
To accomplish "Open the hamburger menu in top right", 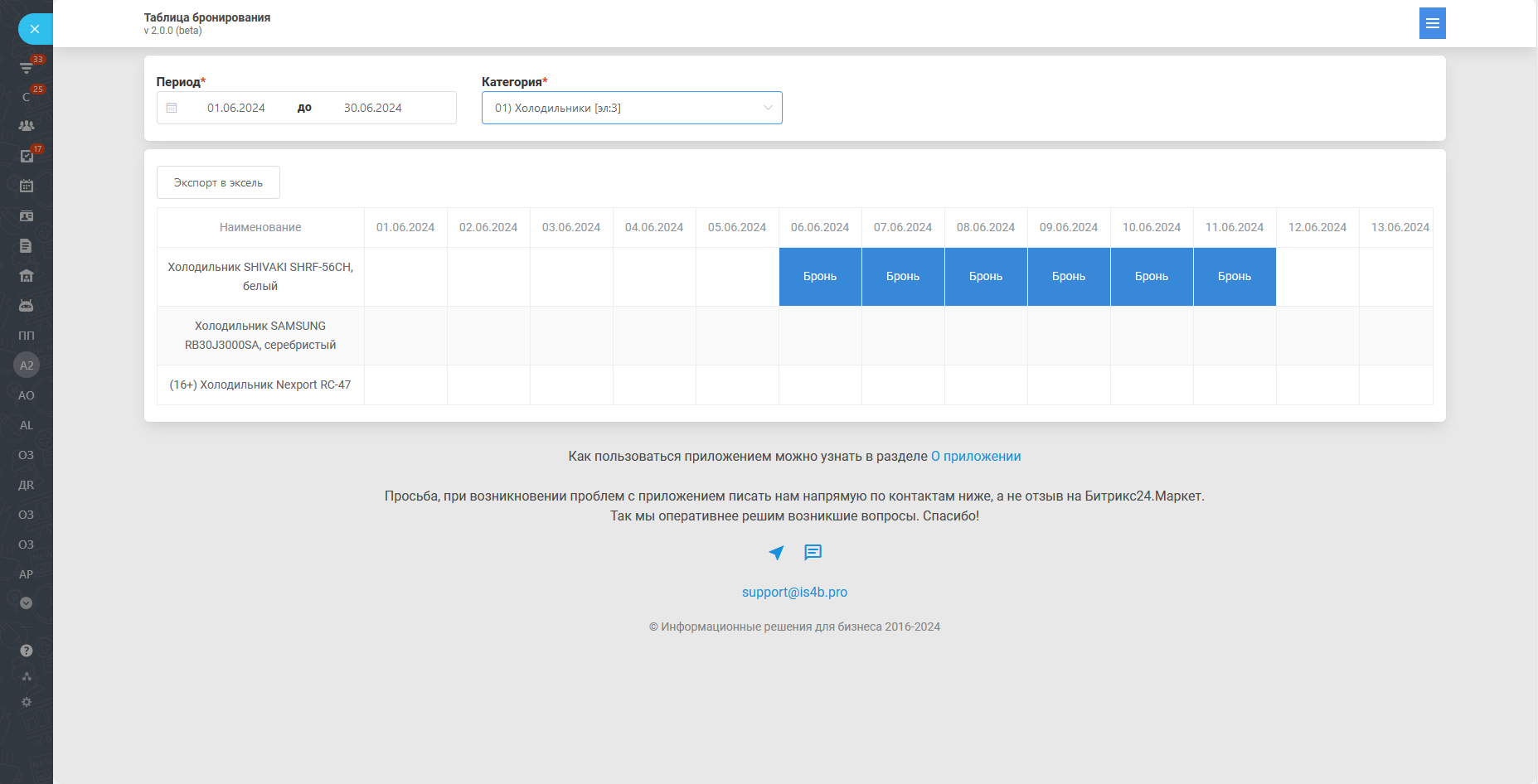I will coord(1432,23).
